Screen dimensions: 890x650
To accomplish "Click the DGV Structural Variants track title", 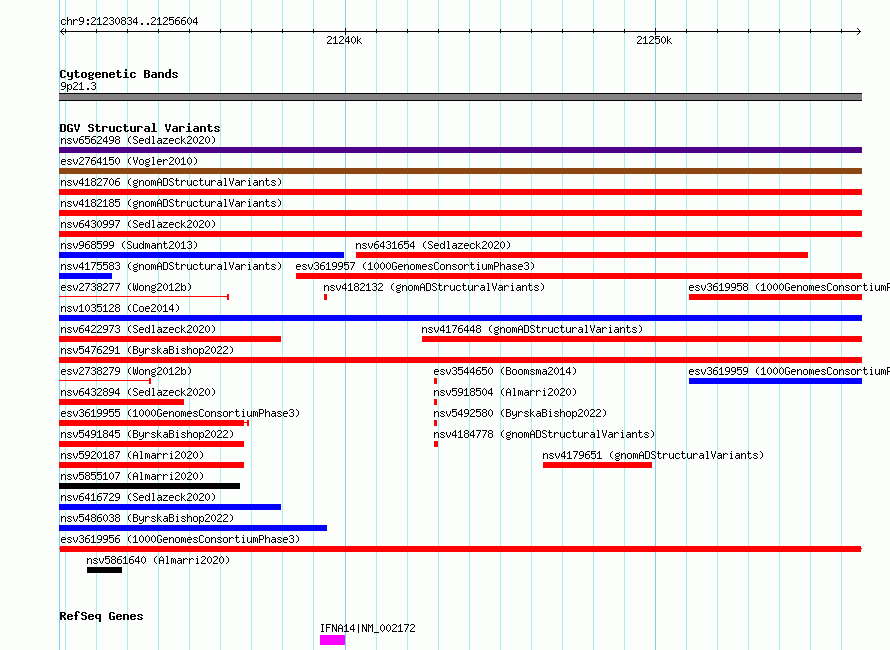I will click(140, 128).
